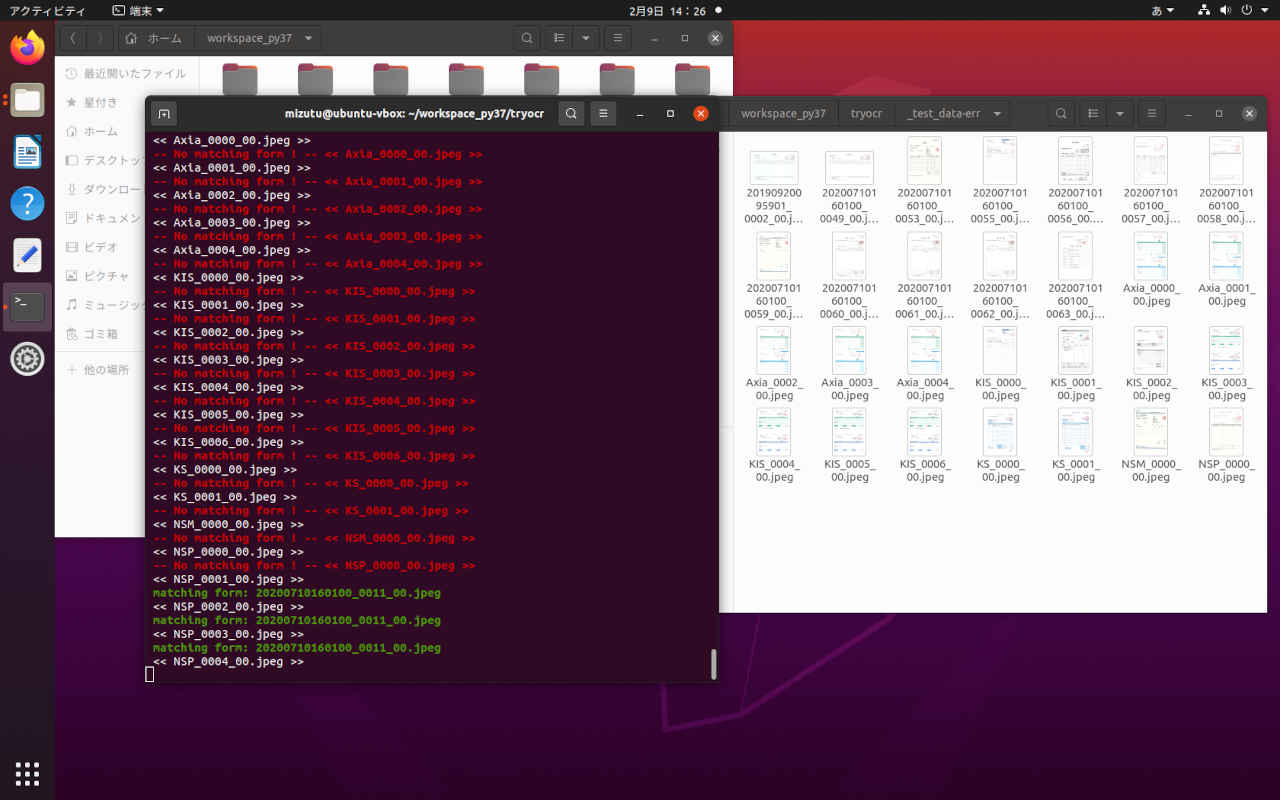This screenshot has height=800, width=1280.
Task: Expand view options dropdown in workspace_py37 window
Action: pyautogui.click(x=585, y=39)
